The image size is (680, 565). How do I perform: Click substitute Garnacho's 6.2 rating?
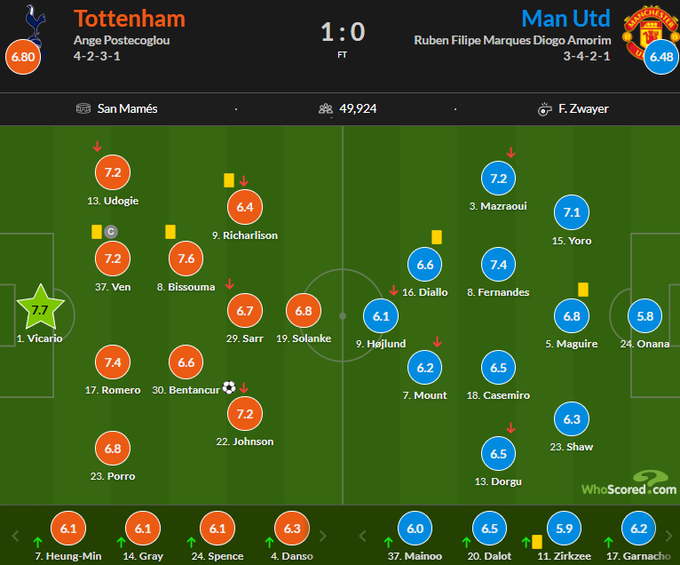pos(638,528)
